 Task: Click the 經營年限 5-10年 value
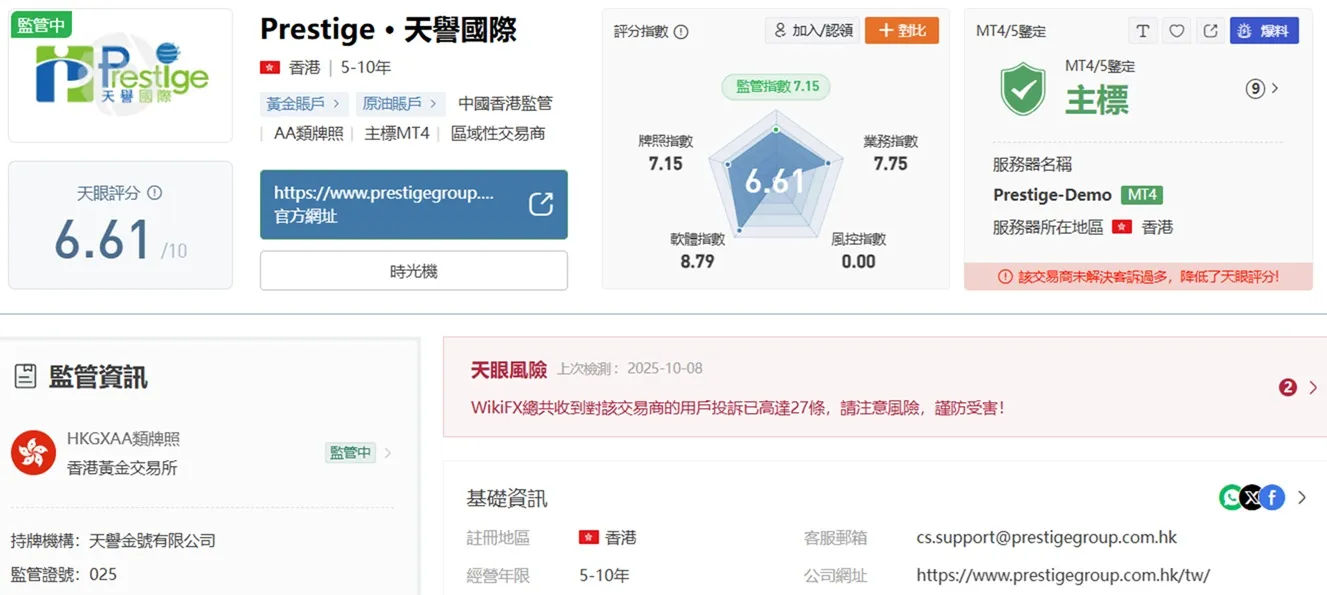604,575
